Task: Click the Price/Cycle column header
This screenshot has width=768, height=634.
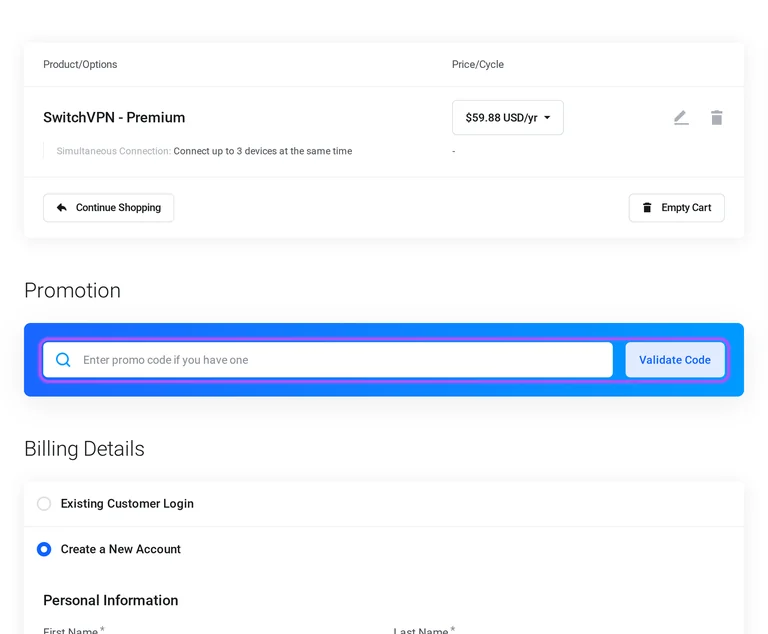Action: 478,64
